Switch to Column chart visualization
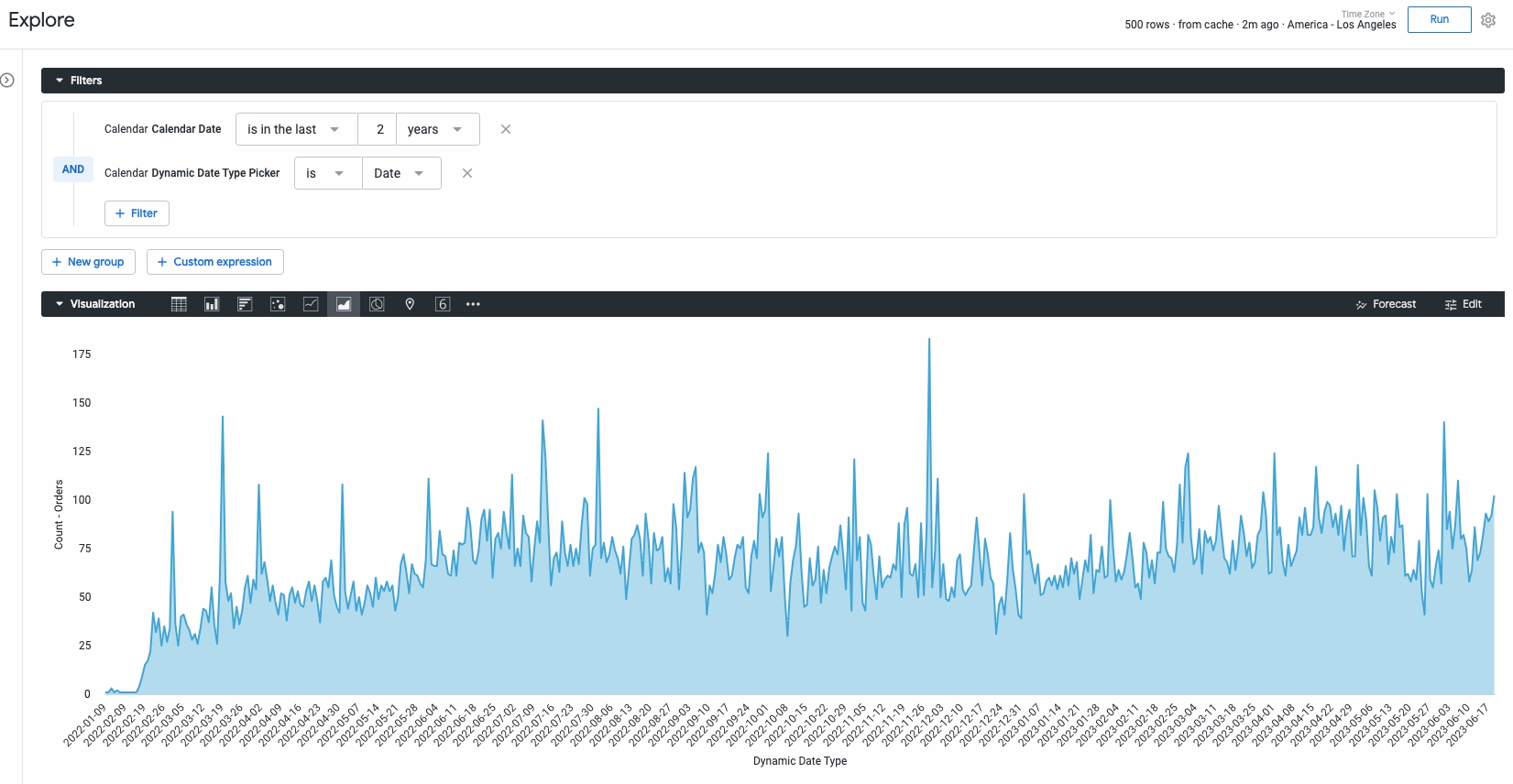 click(212, 304)
